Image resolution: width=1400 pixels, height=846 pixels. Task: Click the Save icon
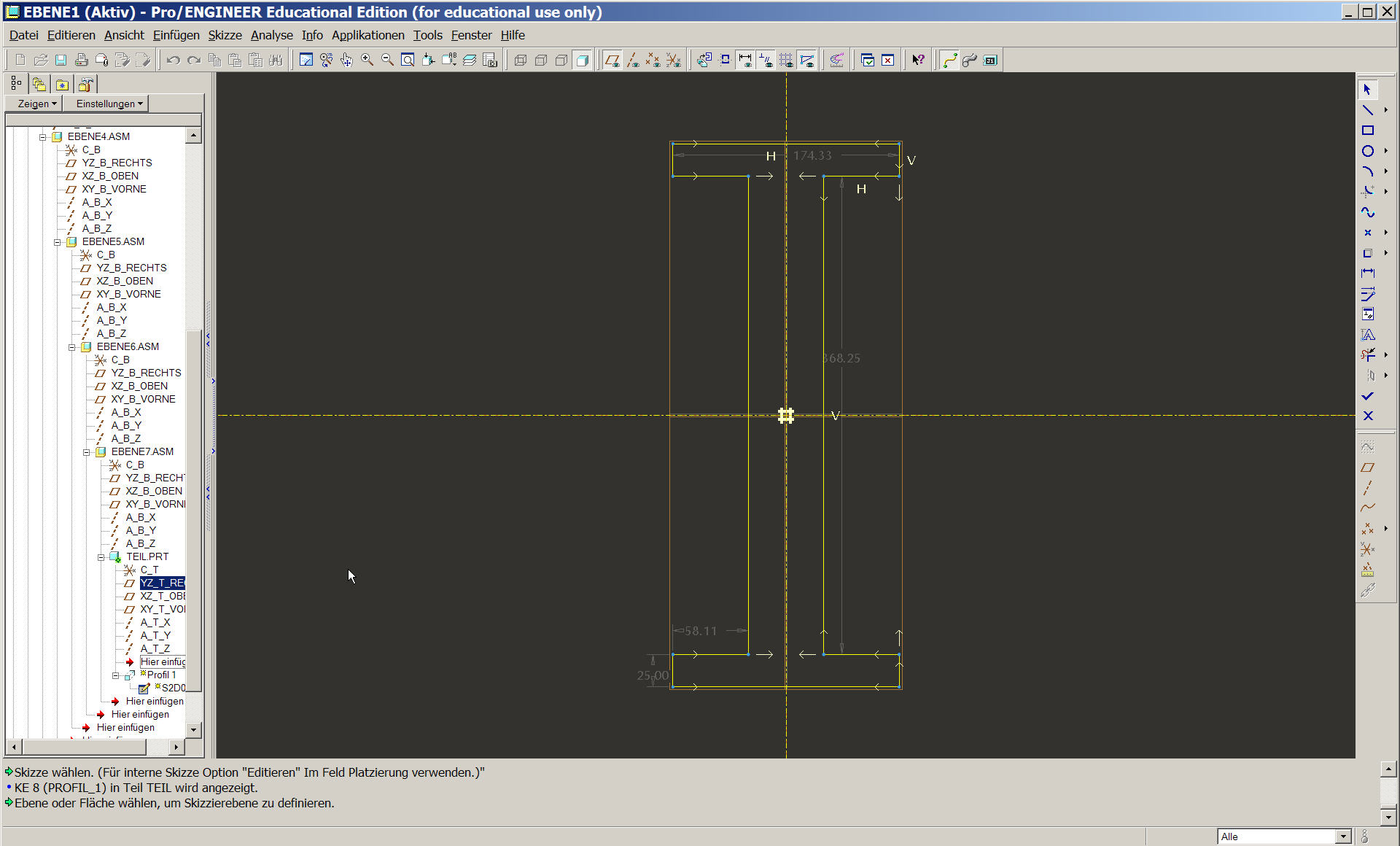61,61
